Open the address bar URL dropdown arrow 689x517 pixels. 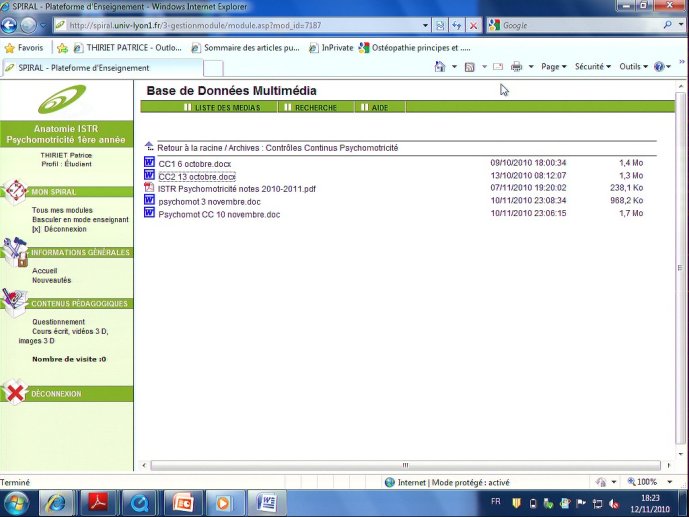(x=425, y=25)
